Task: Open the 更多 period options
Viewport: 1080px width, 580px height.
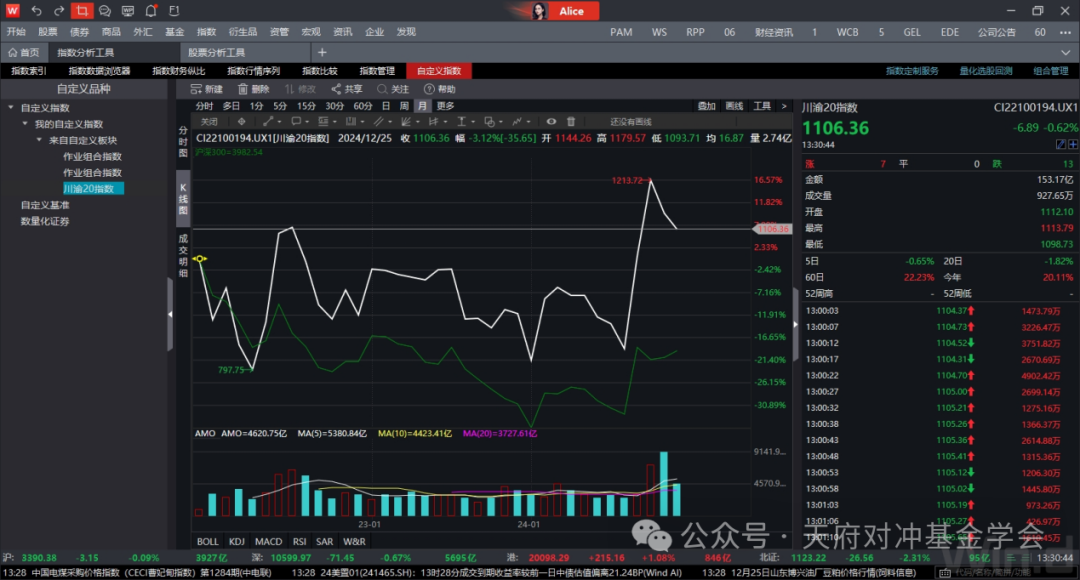Action: click(x=445, y=106)
